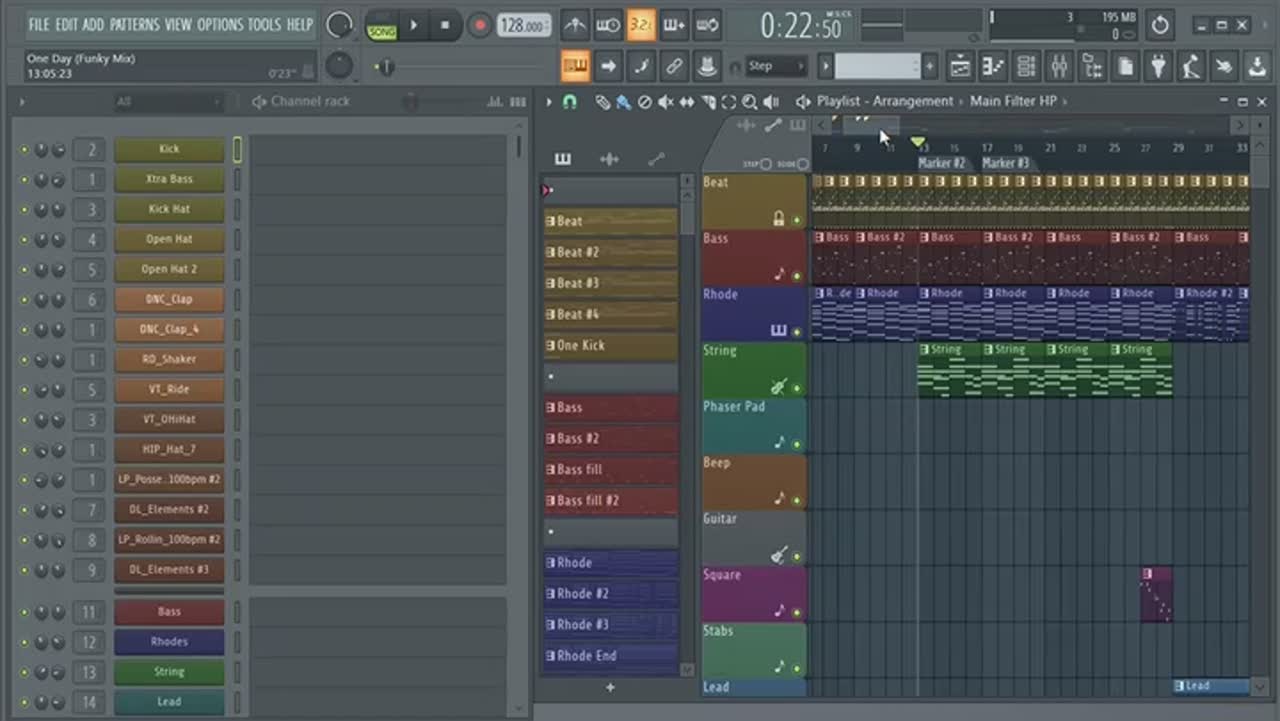Open the mixer from the toolbar

point(1060,67)
